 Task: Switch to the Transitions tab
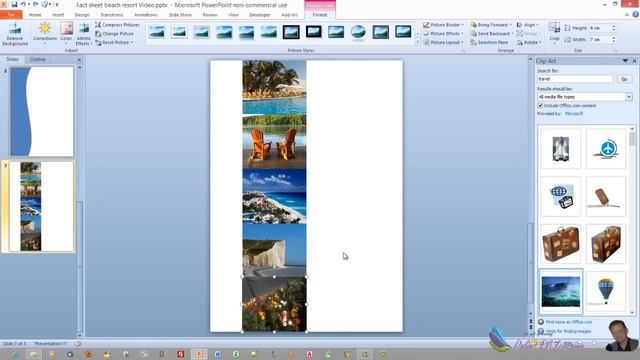[x=111, y=15]
